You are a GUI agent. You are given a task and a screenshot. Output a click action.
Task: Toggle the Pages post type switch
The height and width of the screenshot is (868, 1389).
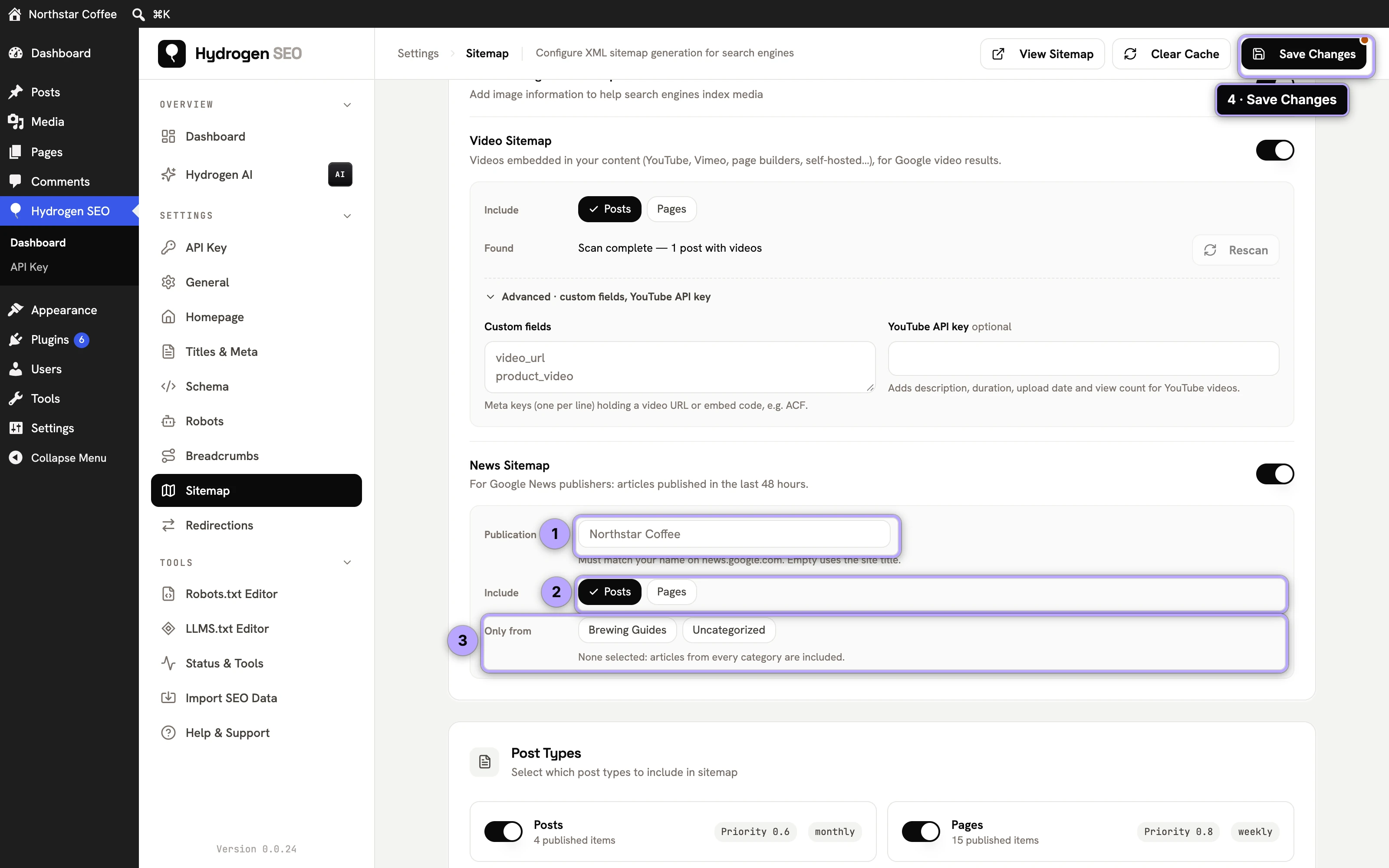point(921,831)
